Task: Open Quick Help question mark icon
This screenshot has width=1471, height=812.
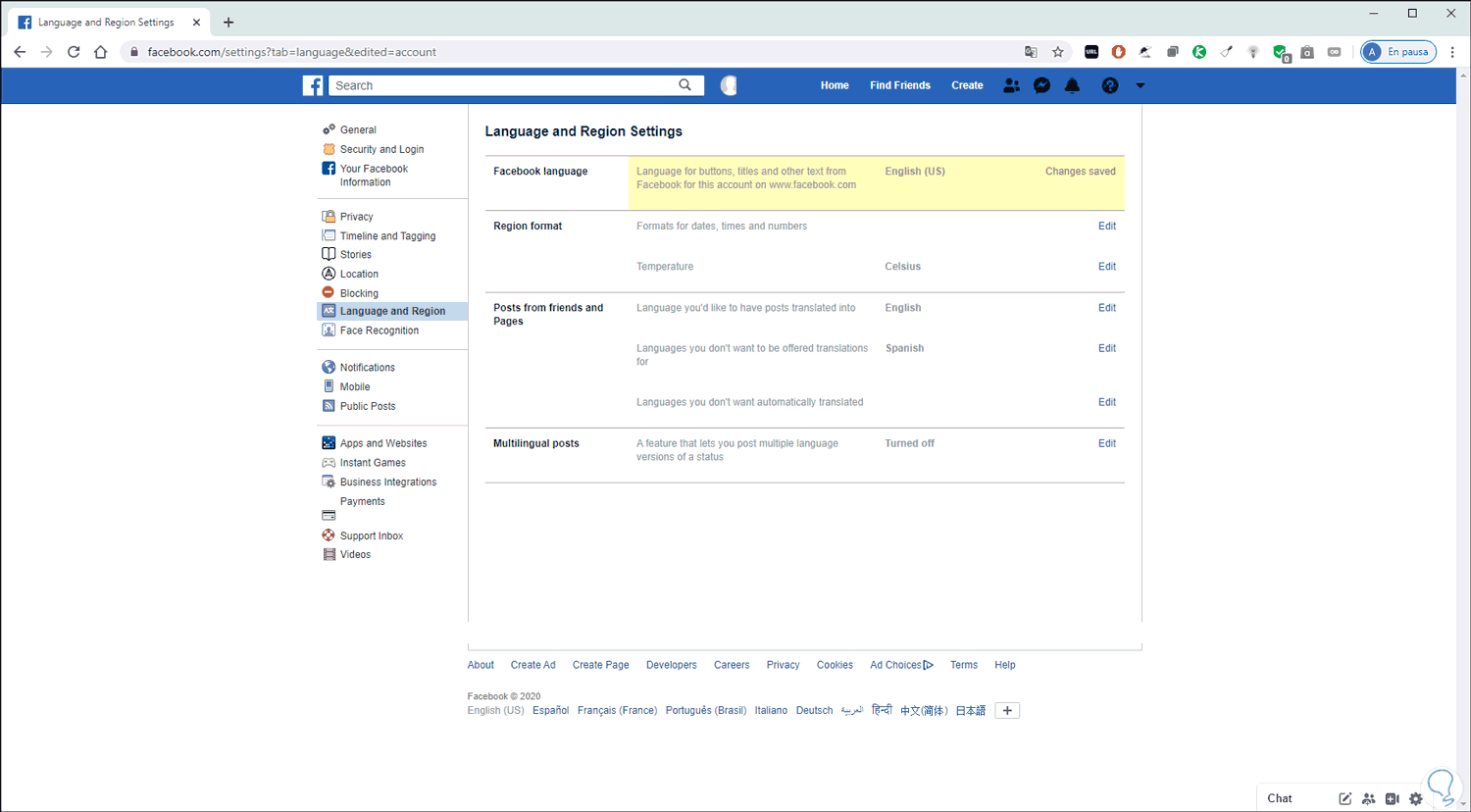Action: tap(1110, 85)
